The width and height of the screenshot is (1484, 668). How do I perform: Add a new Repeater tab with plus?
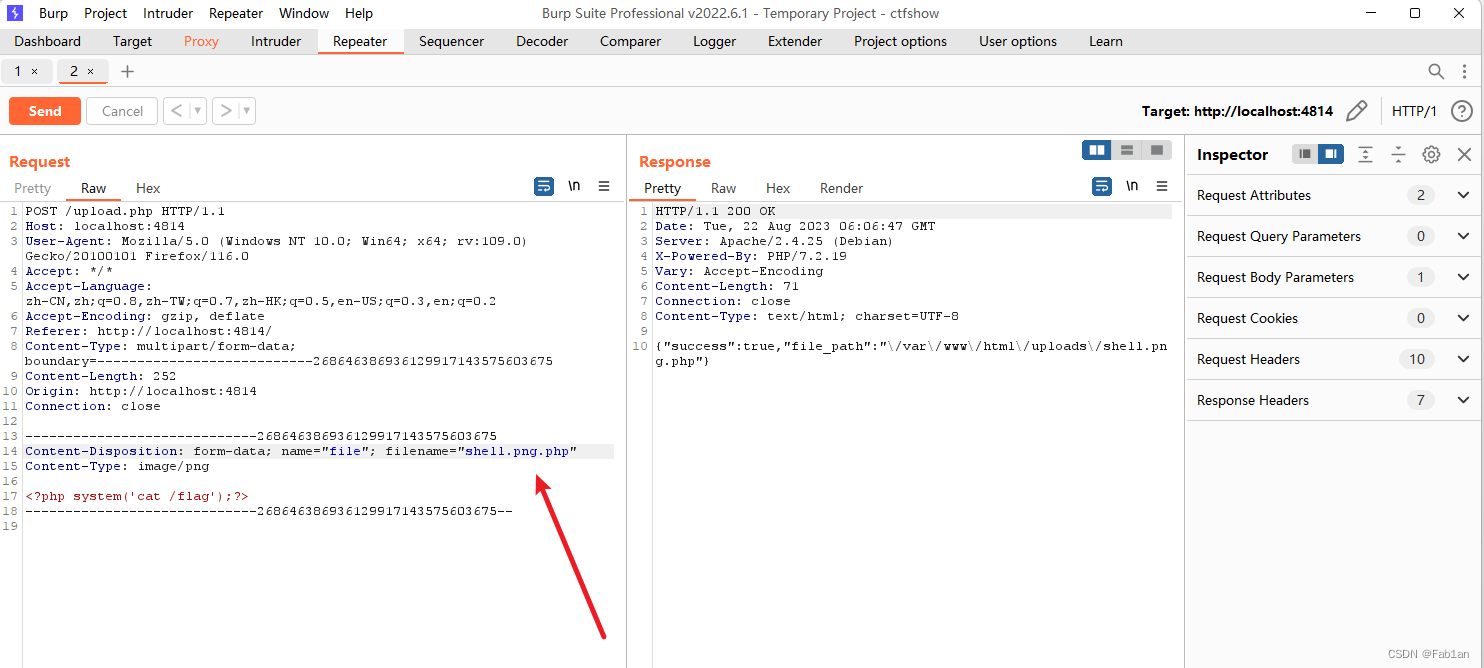point(127,72)
